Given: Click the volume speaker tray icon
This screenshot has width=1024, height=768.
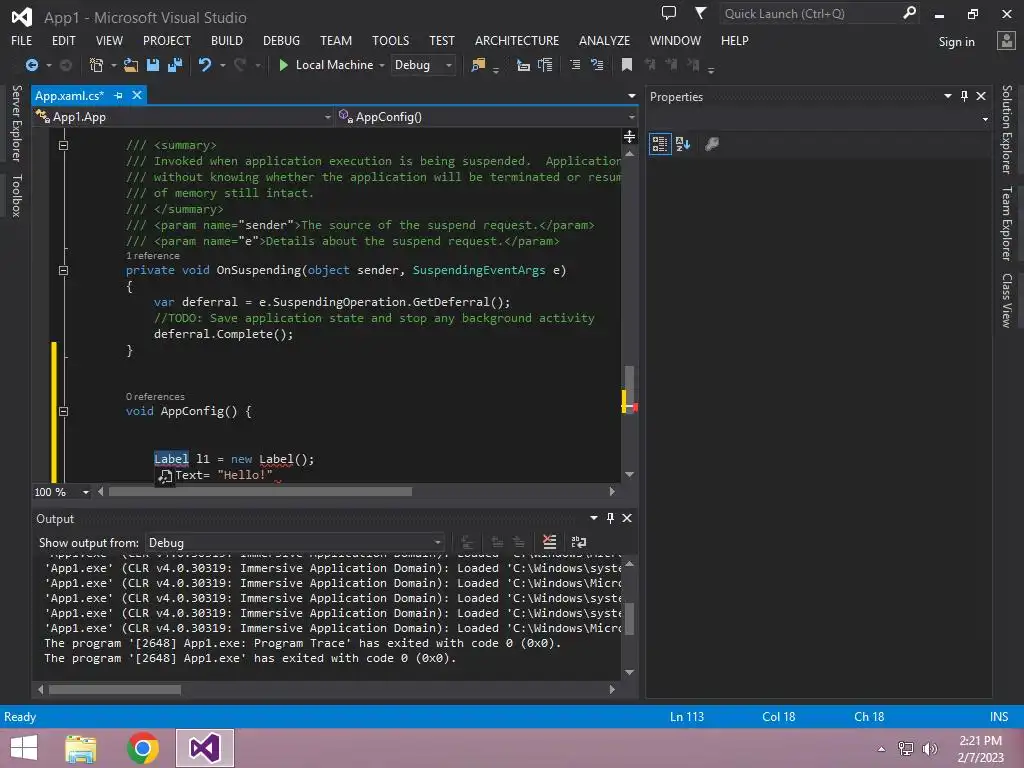Looking at the screenshot, I should (x=930, y=748).
